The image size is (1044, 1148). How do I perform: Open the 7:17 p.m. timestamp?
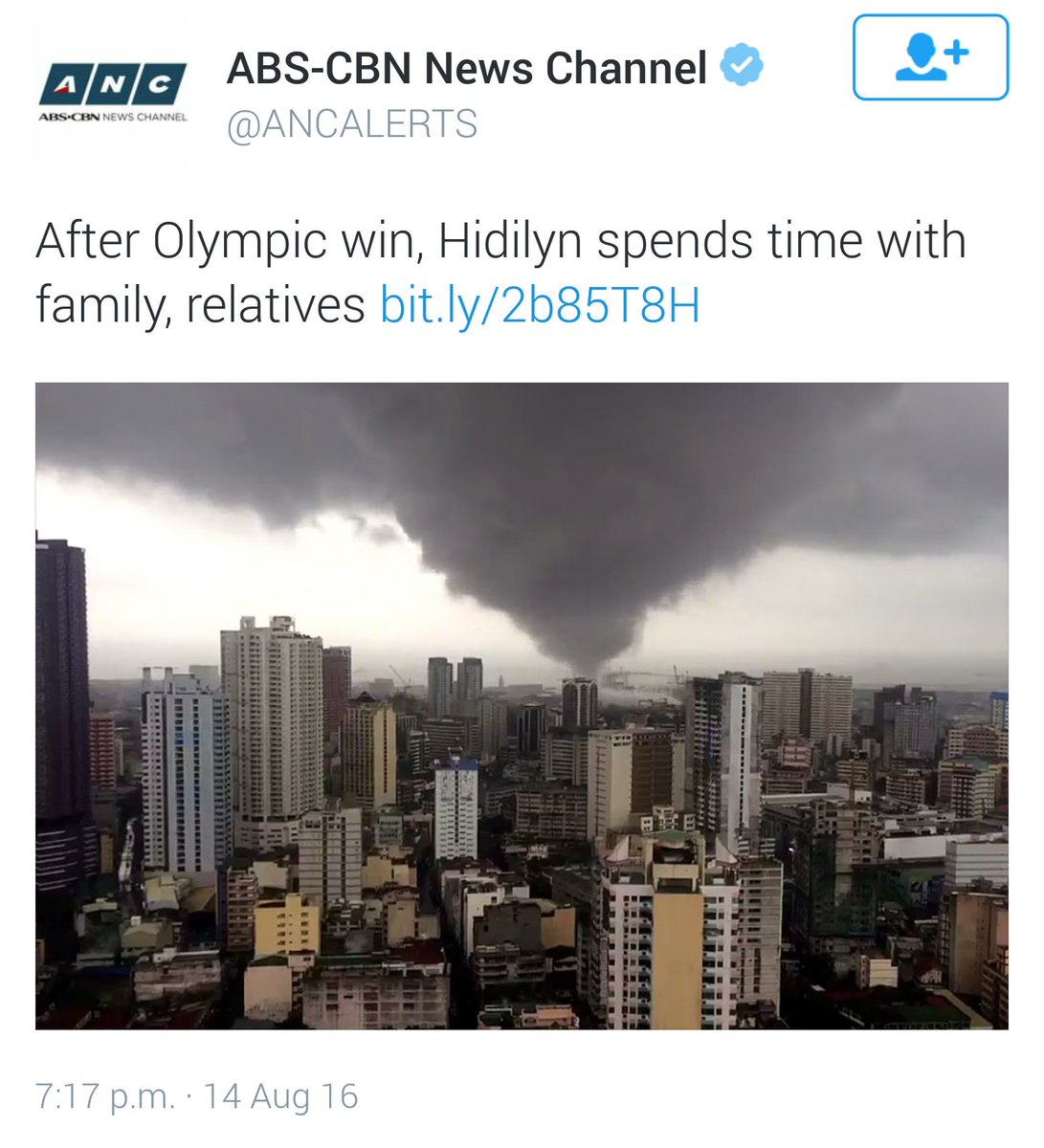click(105, 1096)
